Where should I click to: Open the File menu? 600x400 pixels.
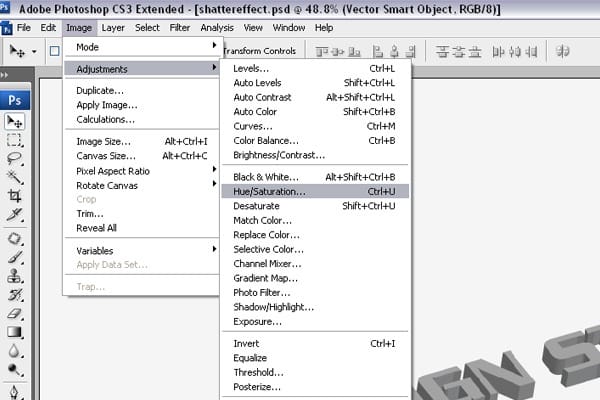click(23, 28)
